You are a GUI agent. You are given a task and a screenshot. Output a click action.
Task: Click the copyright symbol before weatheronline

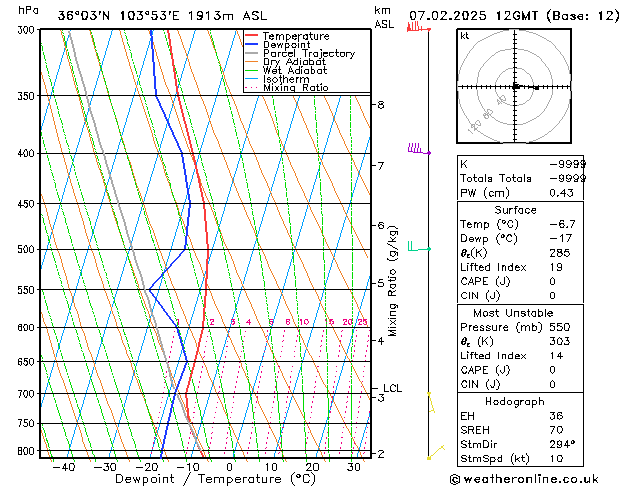pos(455,479)
